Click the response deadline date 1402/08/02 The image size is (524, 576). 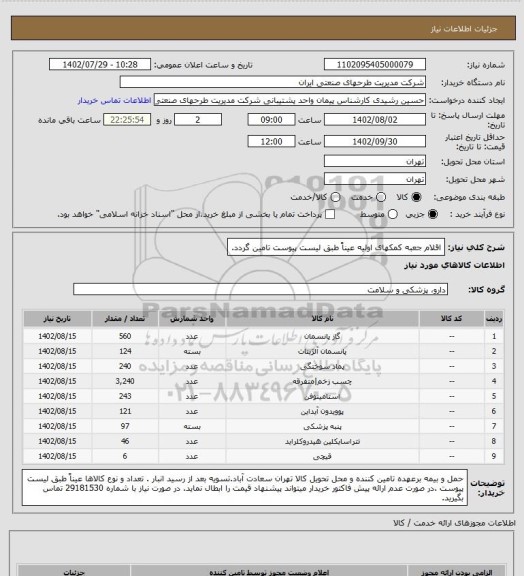click(375, 120)
